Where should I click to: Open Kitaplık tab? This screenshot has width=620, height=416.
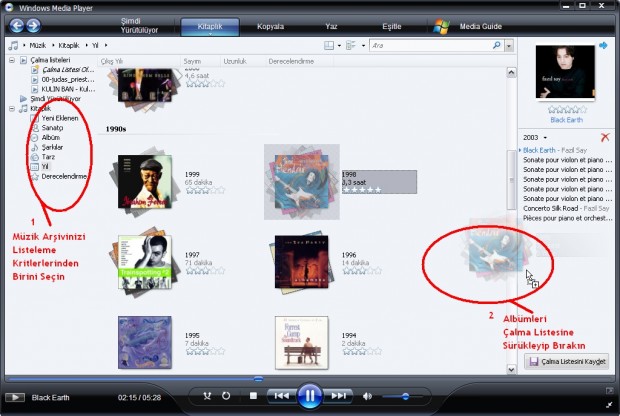coord(210,26)
